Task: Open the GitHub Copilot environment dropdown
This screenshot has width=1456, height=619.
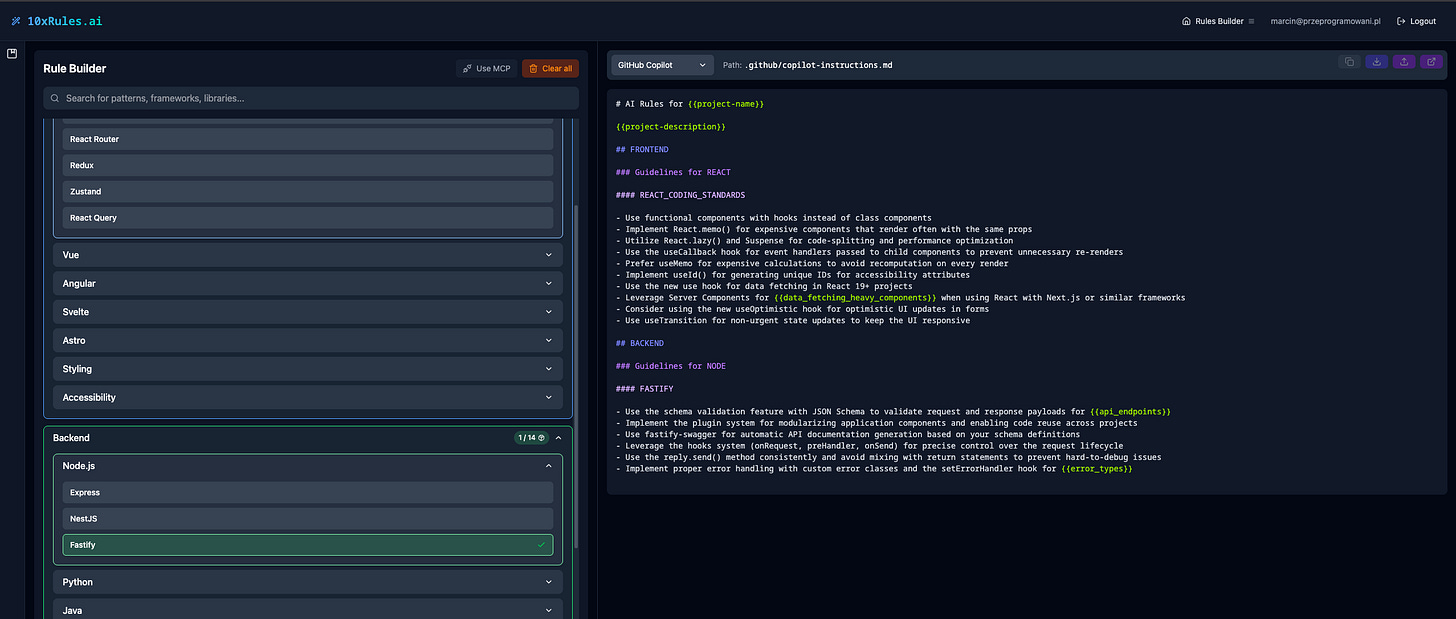Action: point(662,65)
